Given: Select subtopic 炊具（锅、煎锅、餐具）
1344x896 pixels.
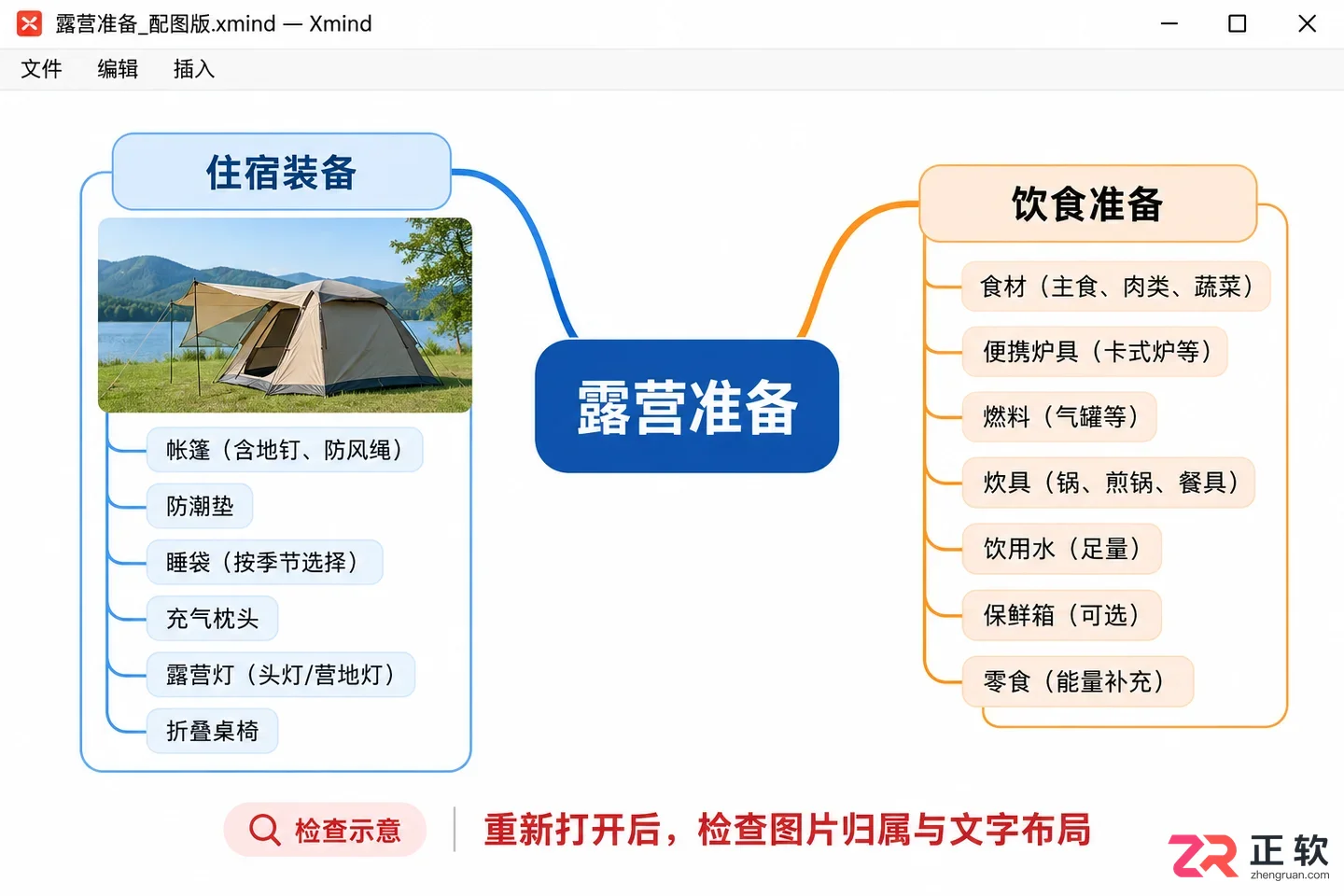Looking at the screenshot, I should click(x=1109, y=483).
